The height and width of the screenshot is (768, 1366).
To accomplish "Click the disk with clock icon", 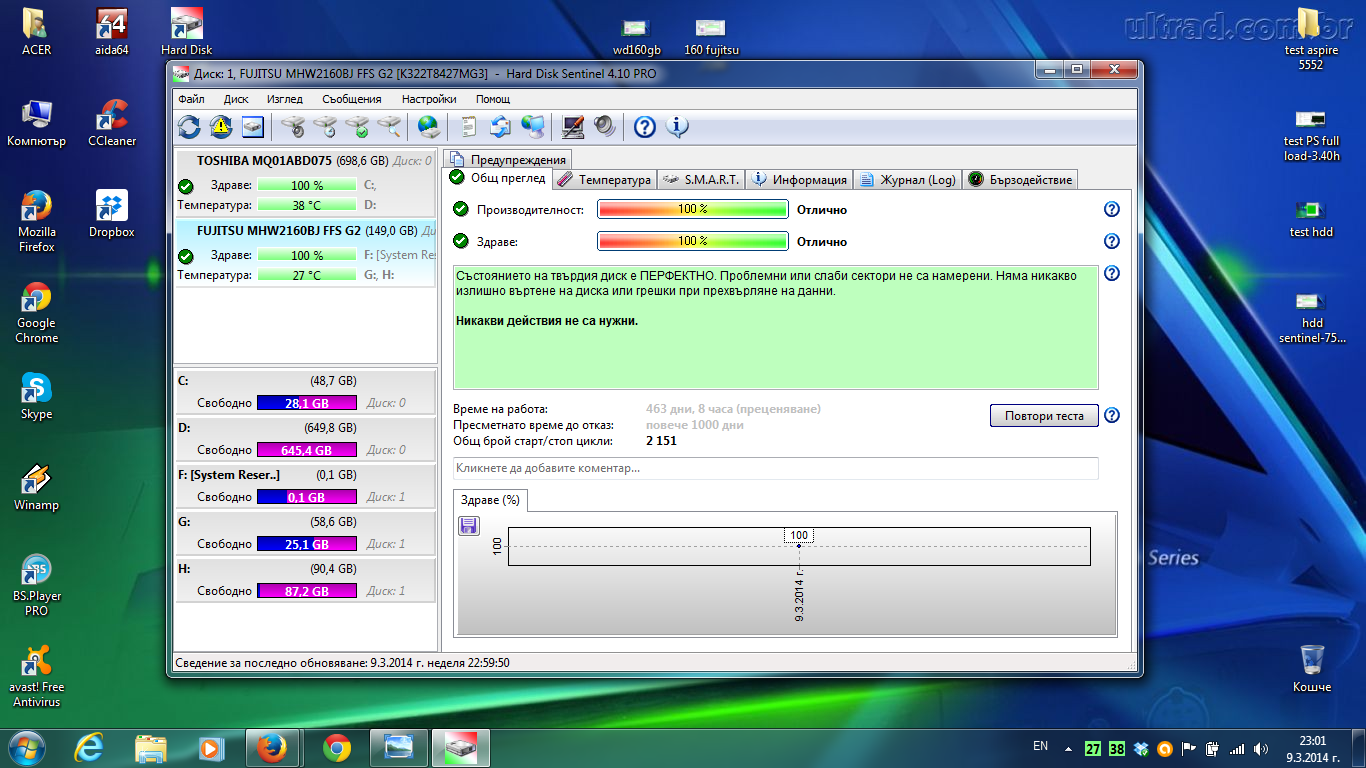I will point(325,126).
